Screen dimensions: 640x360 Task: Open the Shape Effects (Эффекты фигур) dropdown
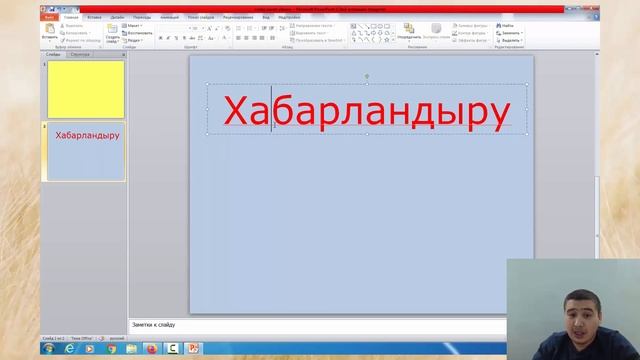tap(471, 40)
